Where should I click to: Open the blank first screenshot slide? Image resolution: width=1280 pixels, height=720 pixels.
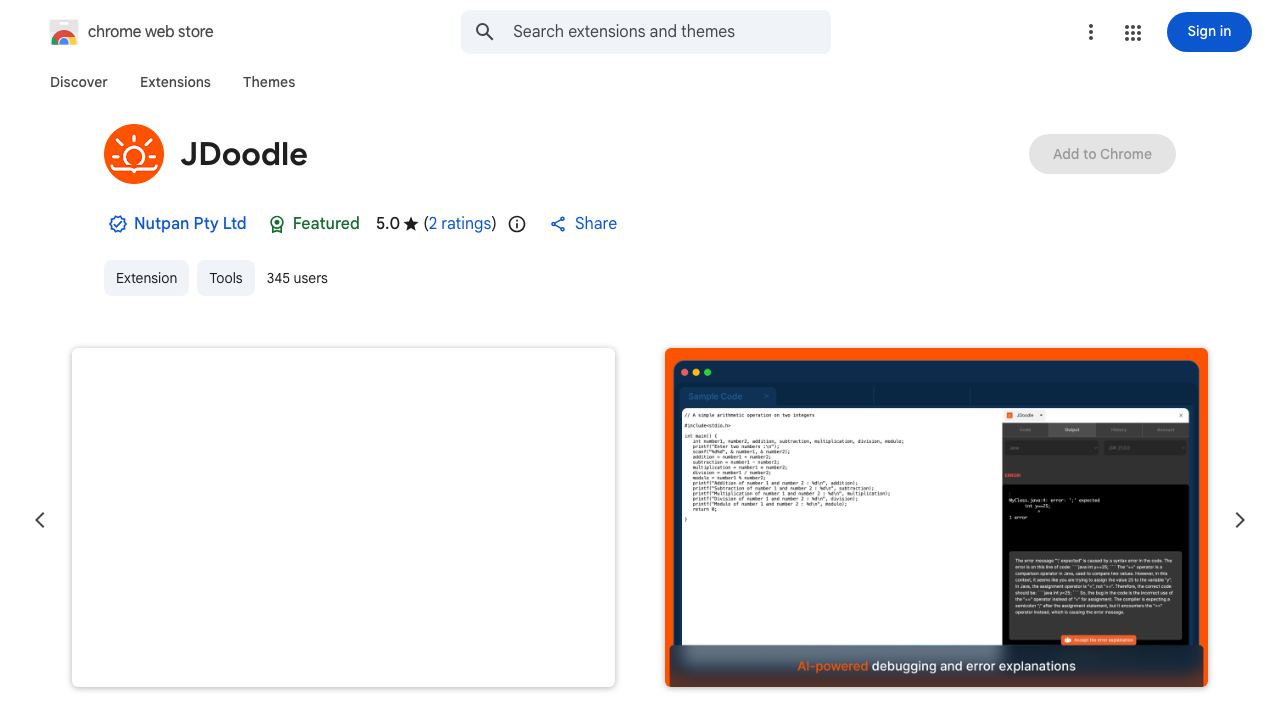(343, 517)
